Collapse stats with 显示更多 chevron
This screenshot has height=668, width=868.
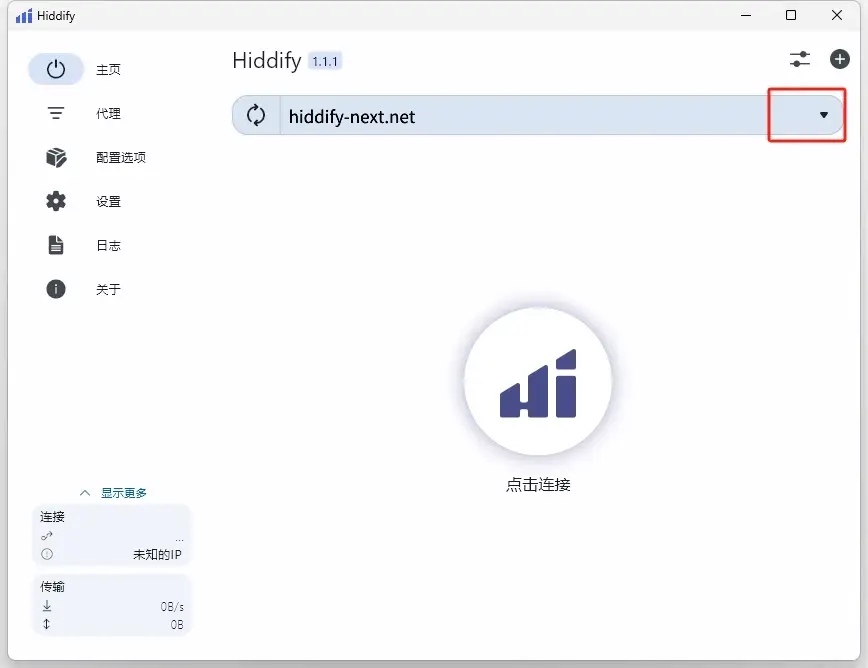coord(85,493)
